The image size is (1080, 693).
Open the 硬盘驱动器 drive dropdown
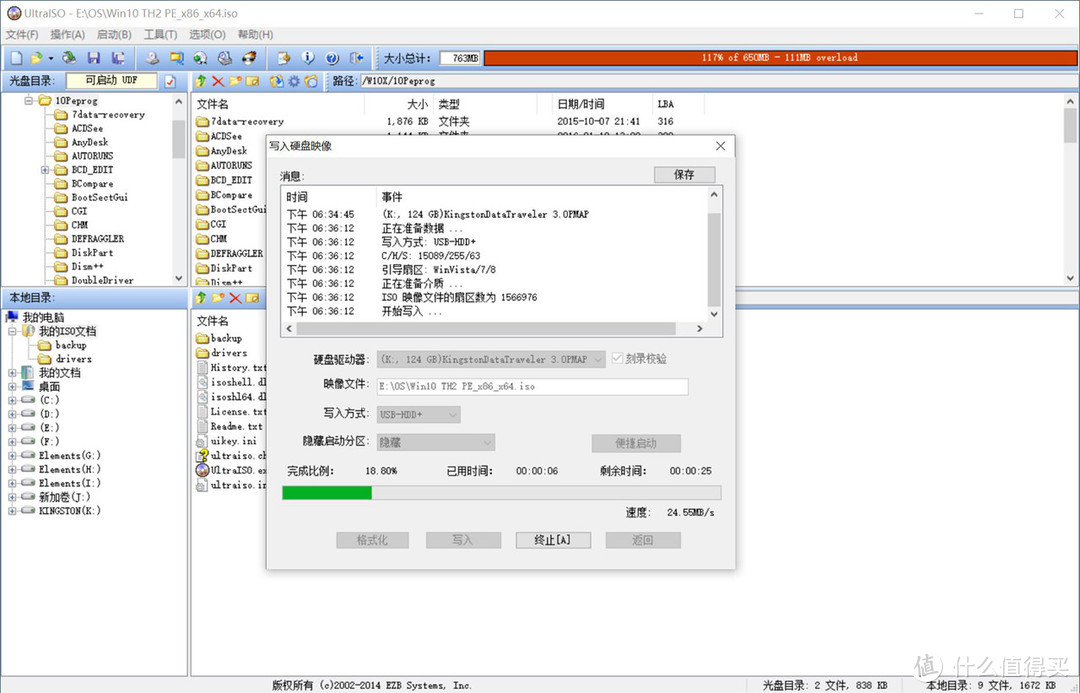[x=597, y=359]
